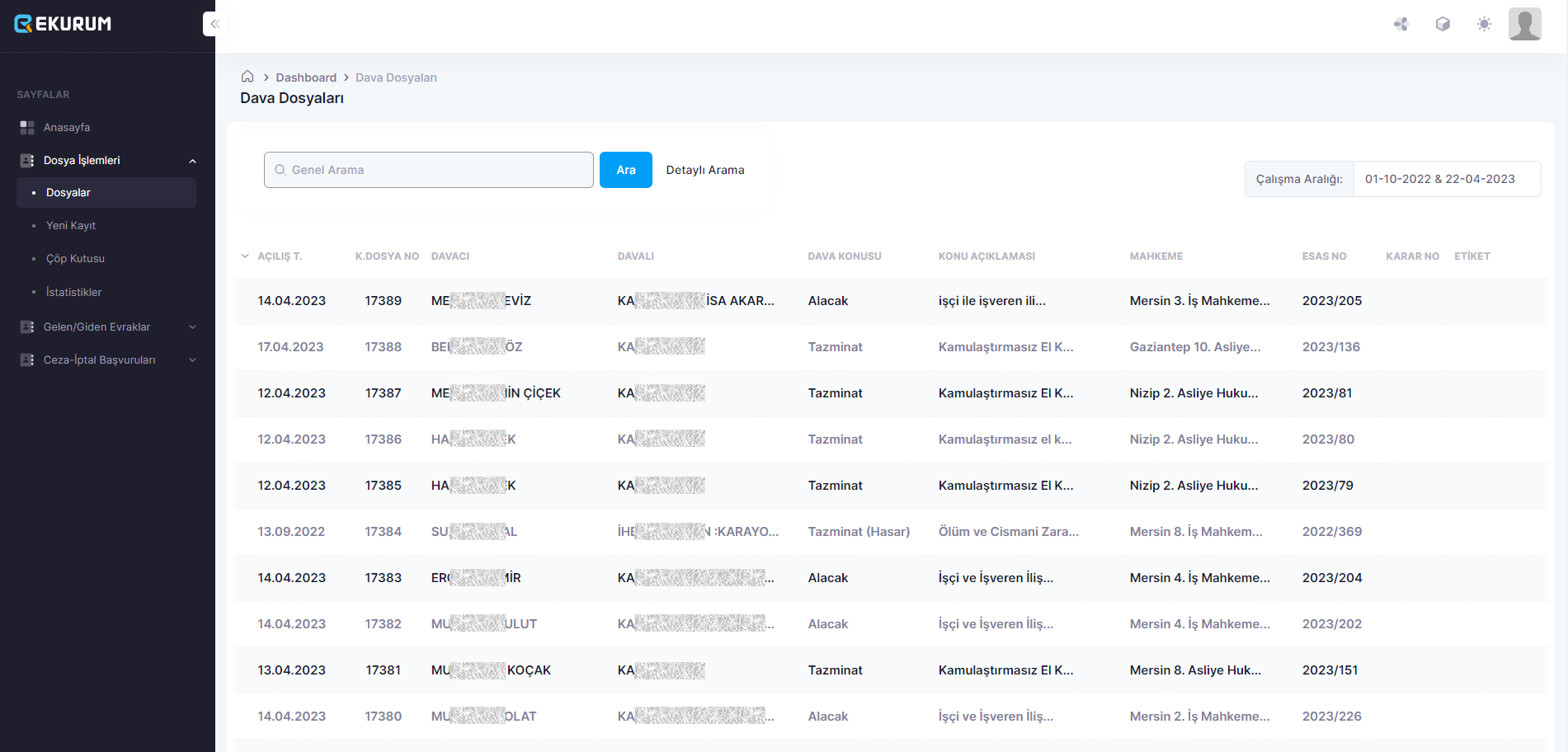Open Detaylı Arama advanced search
Image resolution: width=1568 pixels, height=752 pixels.
coord(705,170)
